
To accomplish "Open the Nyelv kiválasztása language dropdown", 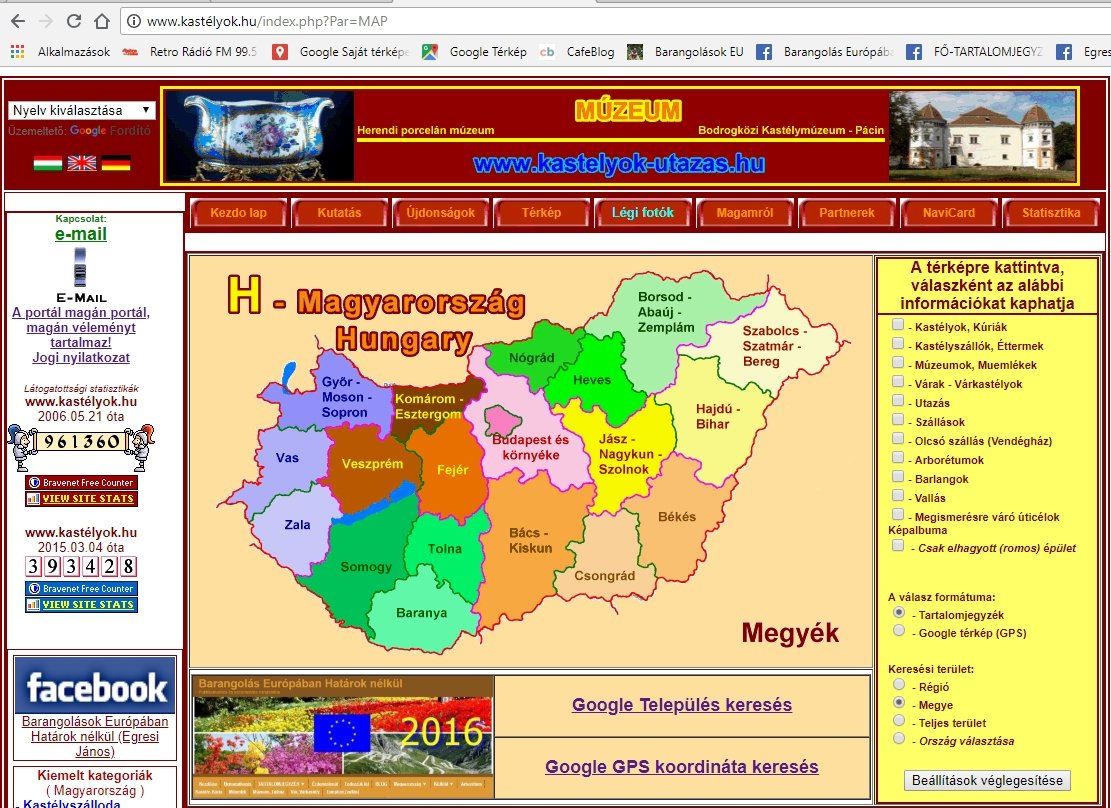I will pos(81,110).
